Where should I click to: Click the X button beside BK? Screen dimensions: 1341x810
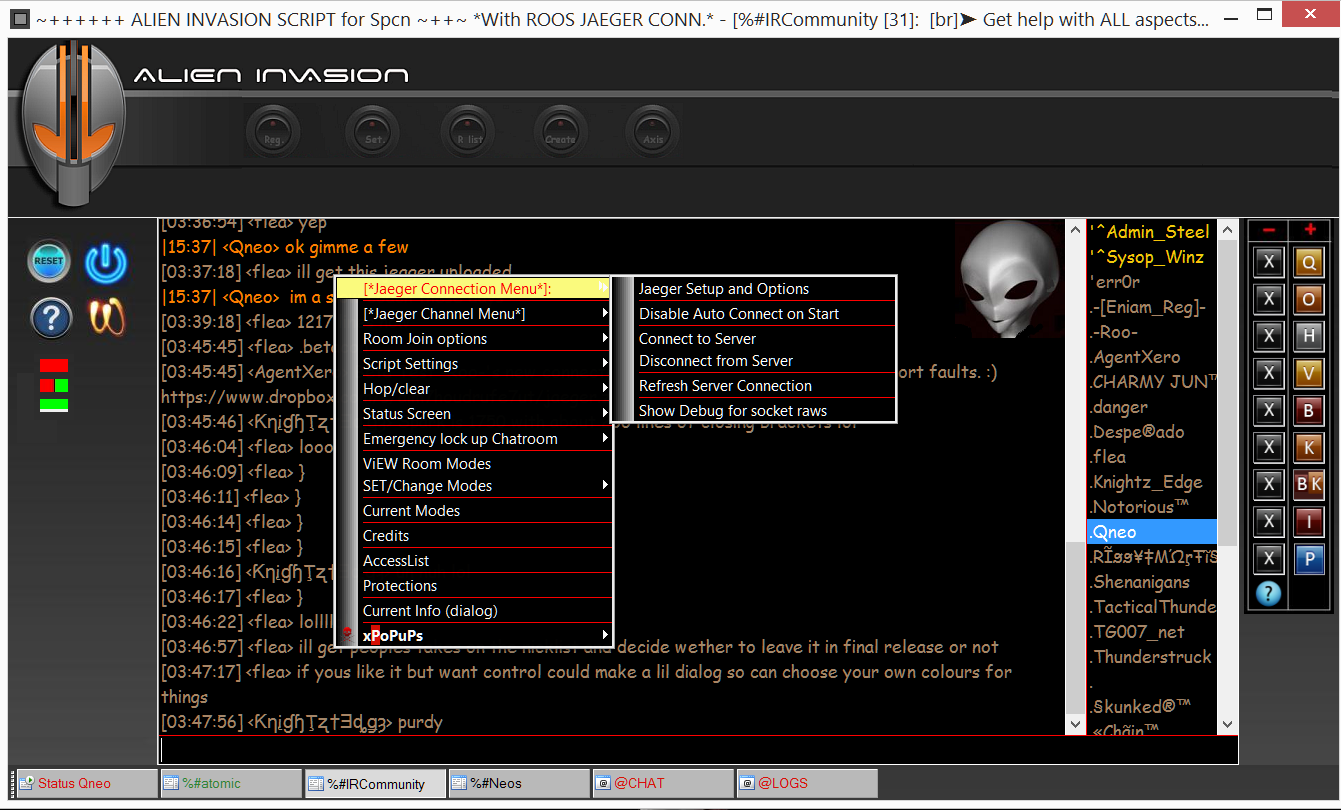point(1269,484)
